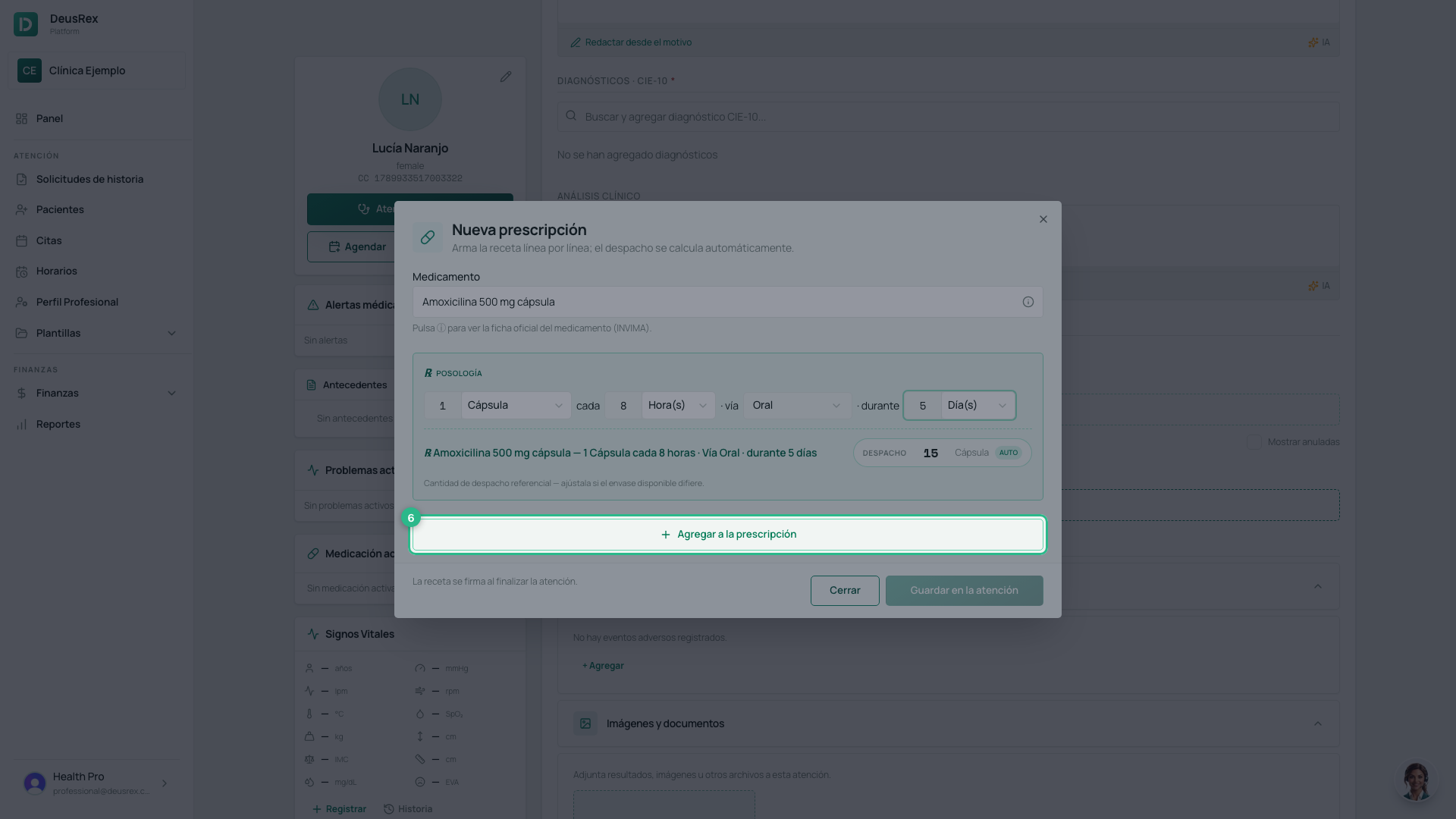This screenshot has height=819, width=1456.
Task: Click the Imágenes y documentos image icon
Action: click(x=585, y=723)
